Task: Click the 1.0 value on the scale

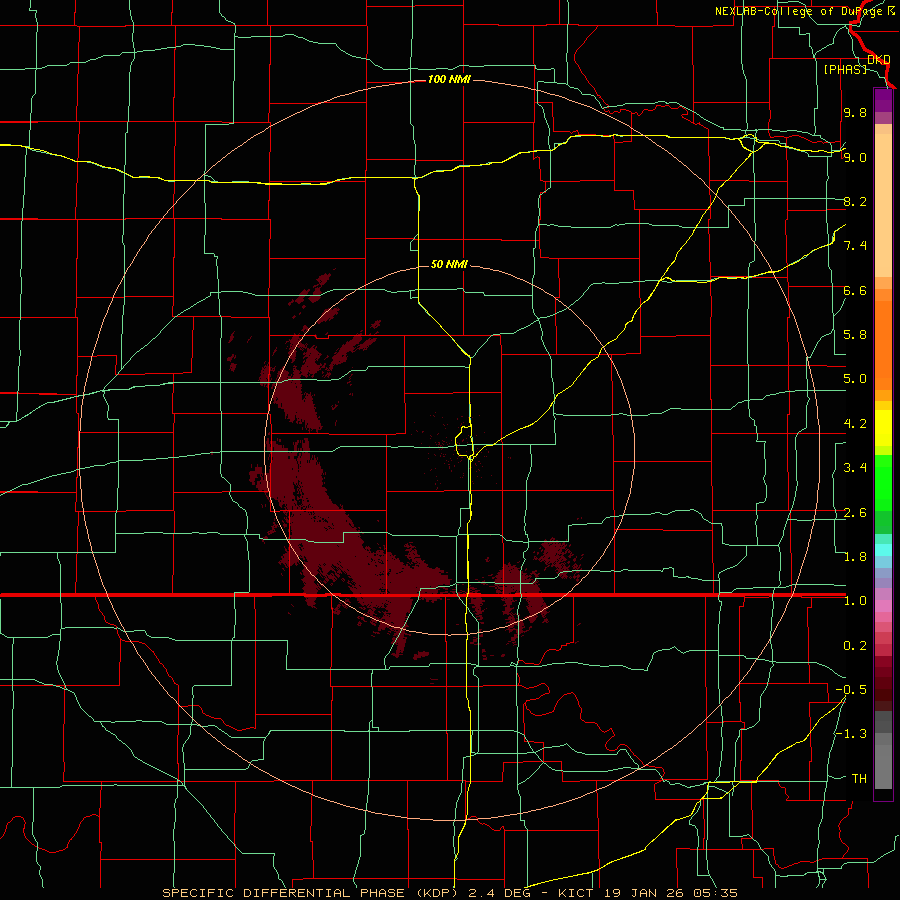Action: click(855, 601)
